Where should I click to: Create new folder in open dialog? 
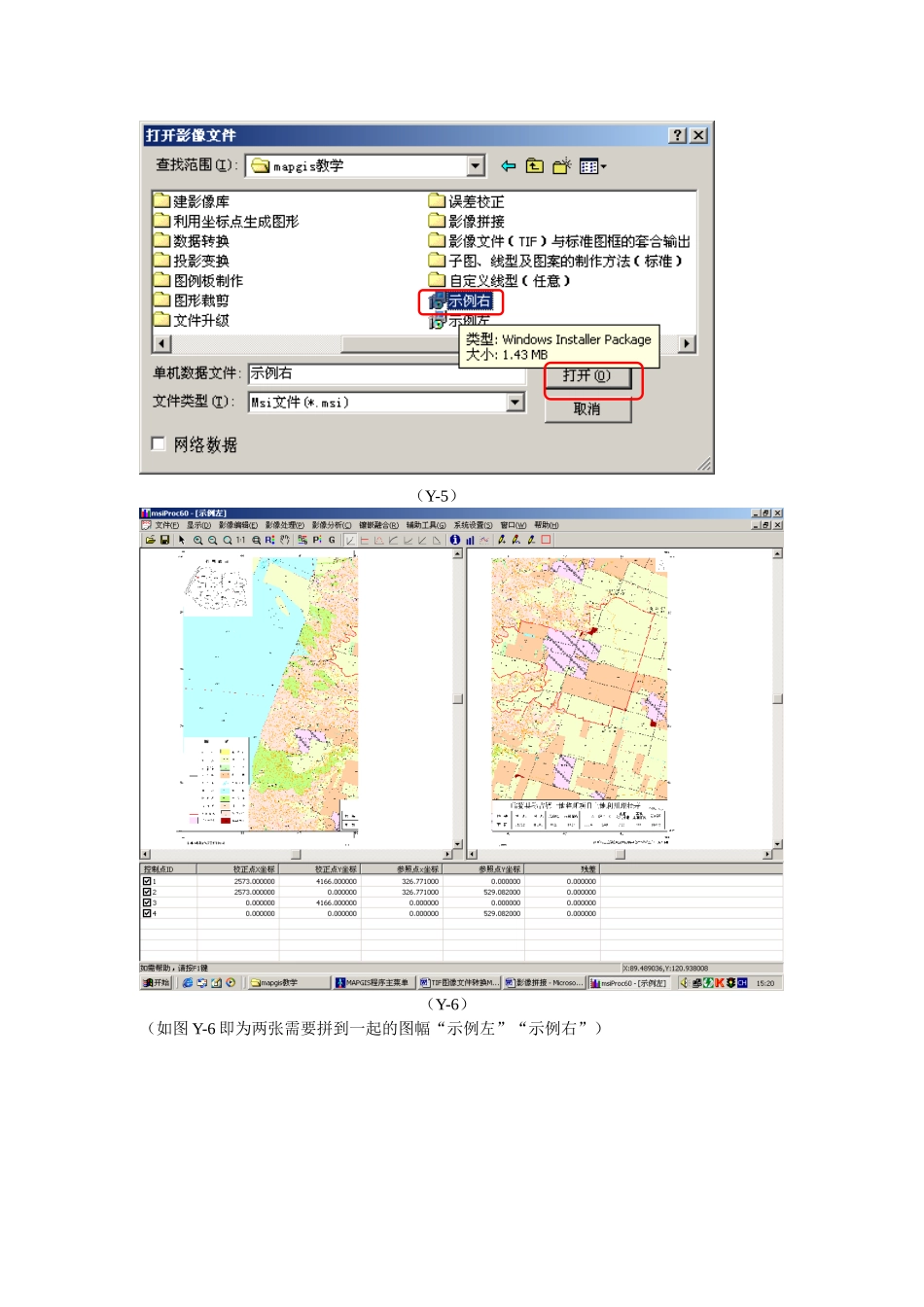pos(561,166)
